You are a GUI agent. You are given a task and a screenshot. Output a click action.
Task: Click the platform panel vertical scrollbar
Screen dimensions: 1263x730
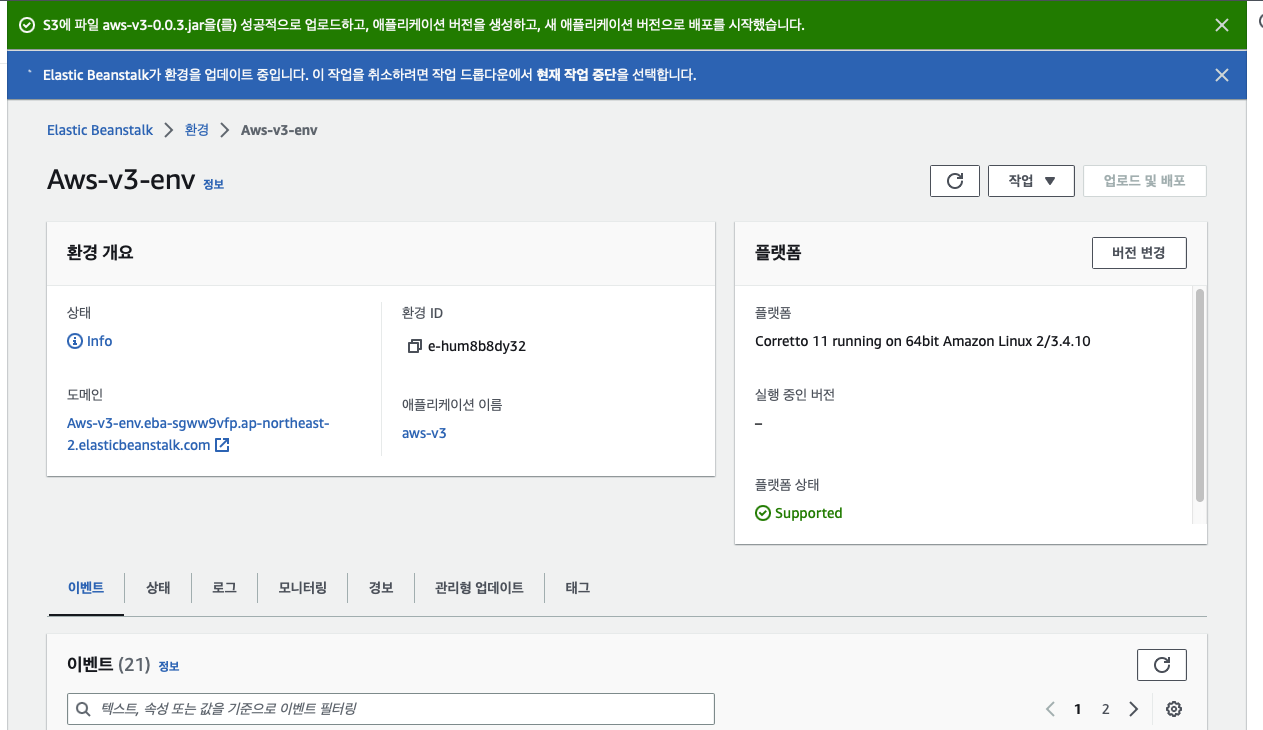pyautogui.click(x=1200, y=395)
